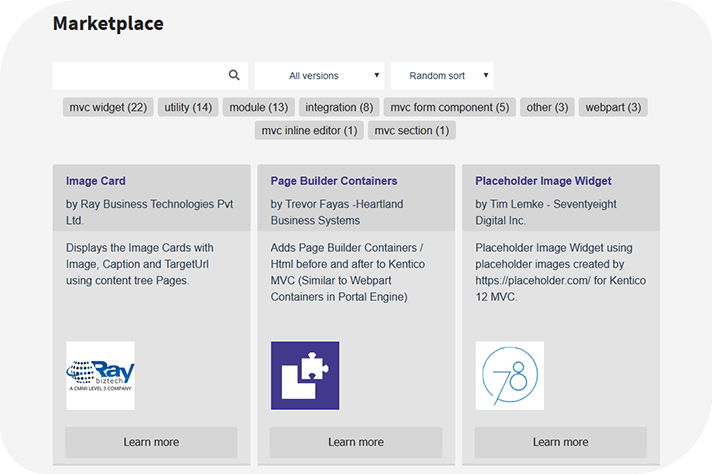Filter by mvc form component (5) tag
The height and width of the screenshot is (474, 712).
tap(450, 107)
